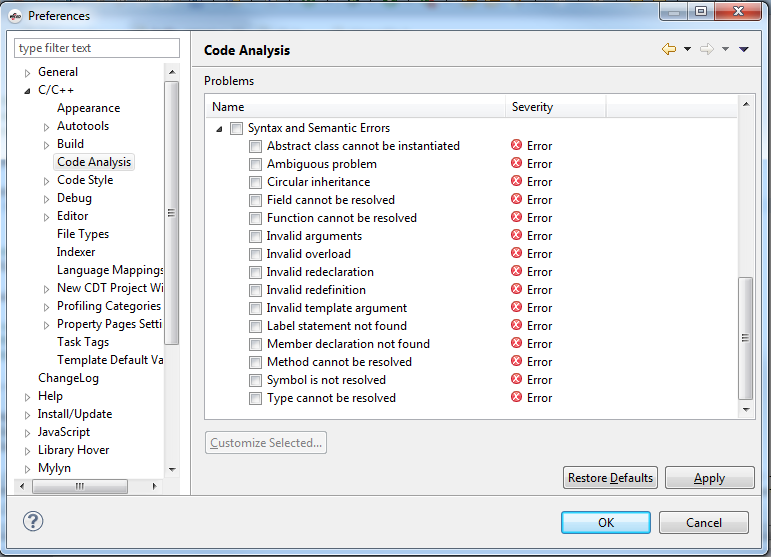Select File Types preference page
771x557 pixels.
(x=83, y=234)
